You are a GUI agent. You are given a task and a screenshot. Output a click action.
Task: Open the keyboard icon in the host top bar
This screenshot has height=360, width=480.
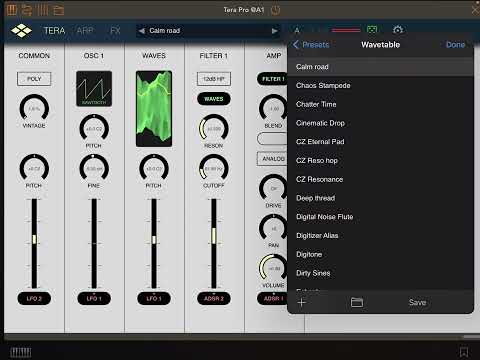[12, 10]
